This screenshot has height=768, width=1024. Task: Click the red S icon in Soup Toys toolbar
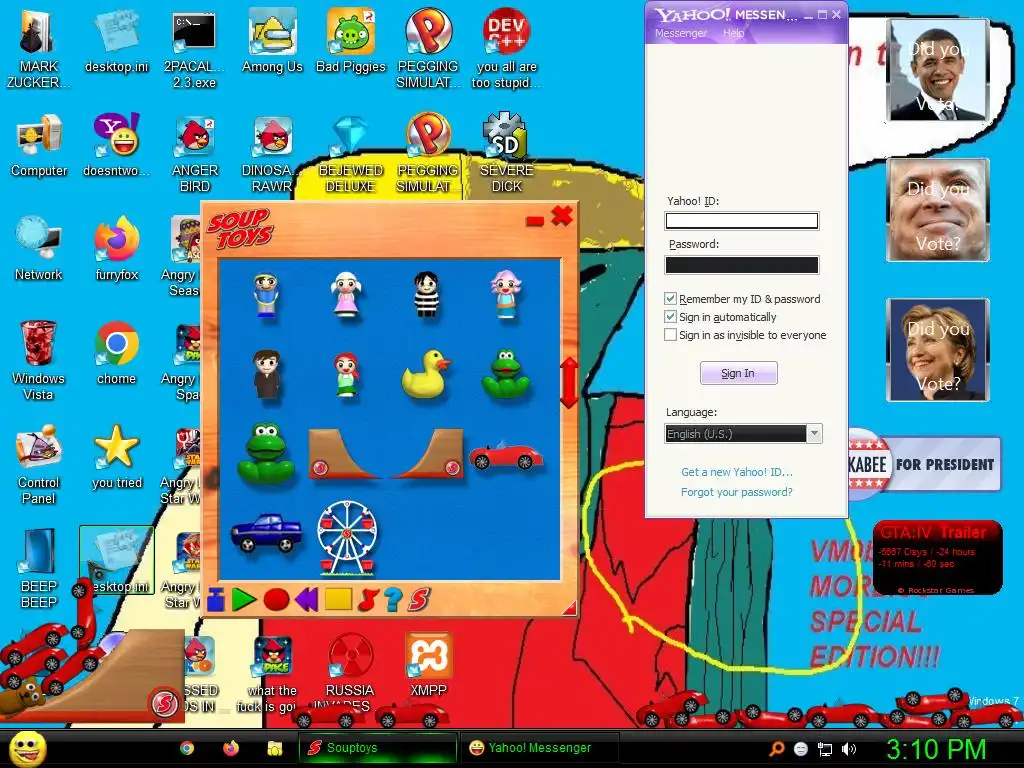click(419, 600)
